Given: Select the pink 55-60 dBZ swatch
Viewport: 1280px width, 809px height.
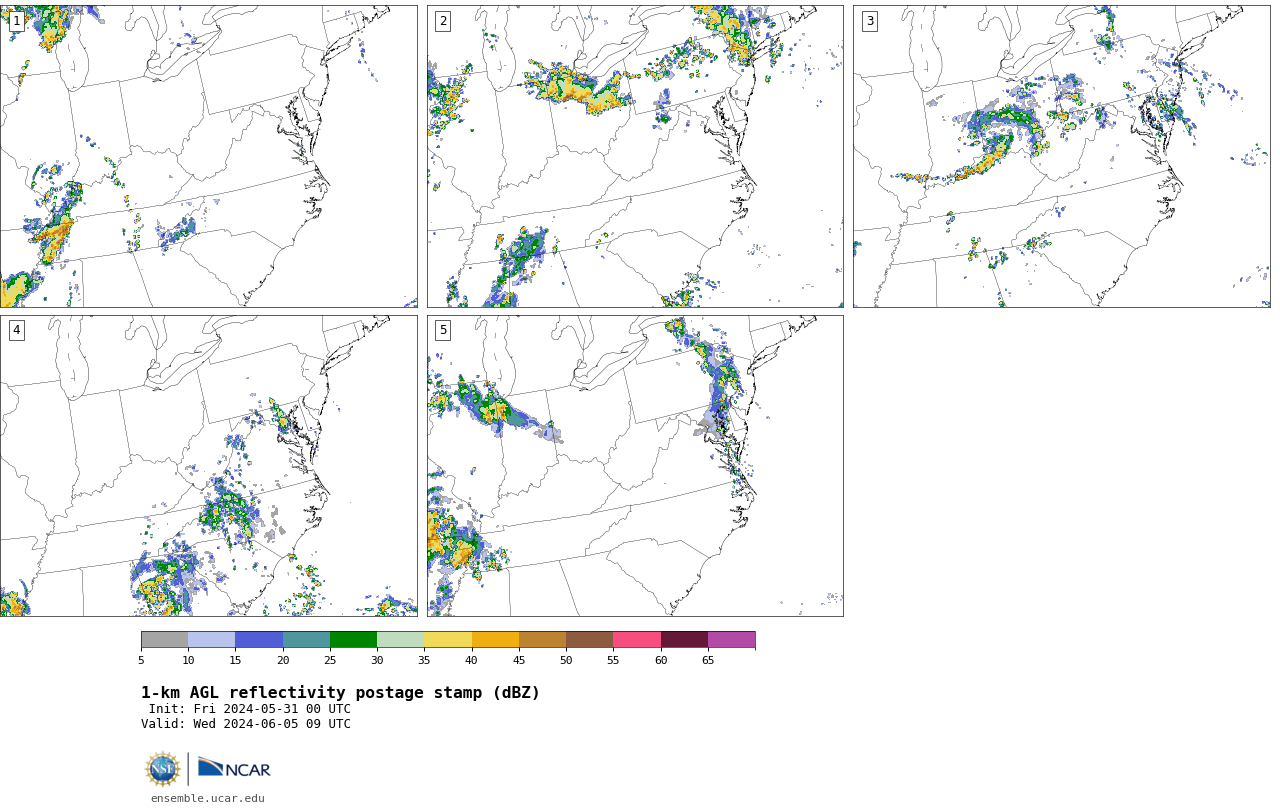Looking at the screenshot, I should [637, 640].
